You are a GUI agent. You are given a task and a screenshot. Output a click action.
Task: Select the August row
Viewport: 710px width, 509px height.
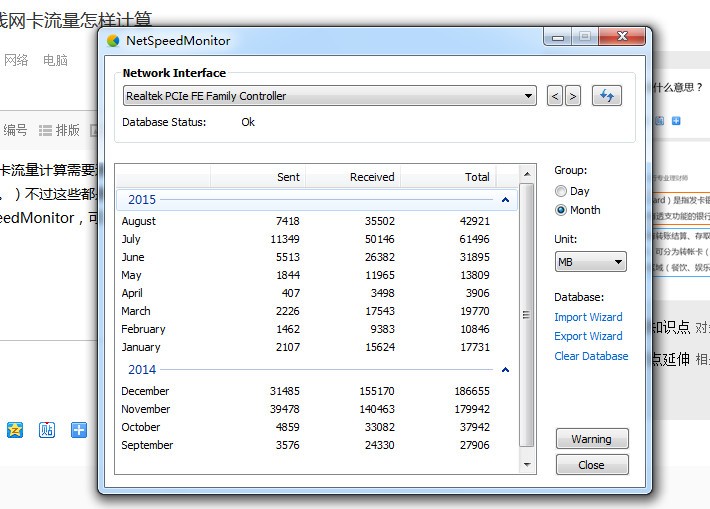(316, 221)
